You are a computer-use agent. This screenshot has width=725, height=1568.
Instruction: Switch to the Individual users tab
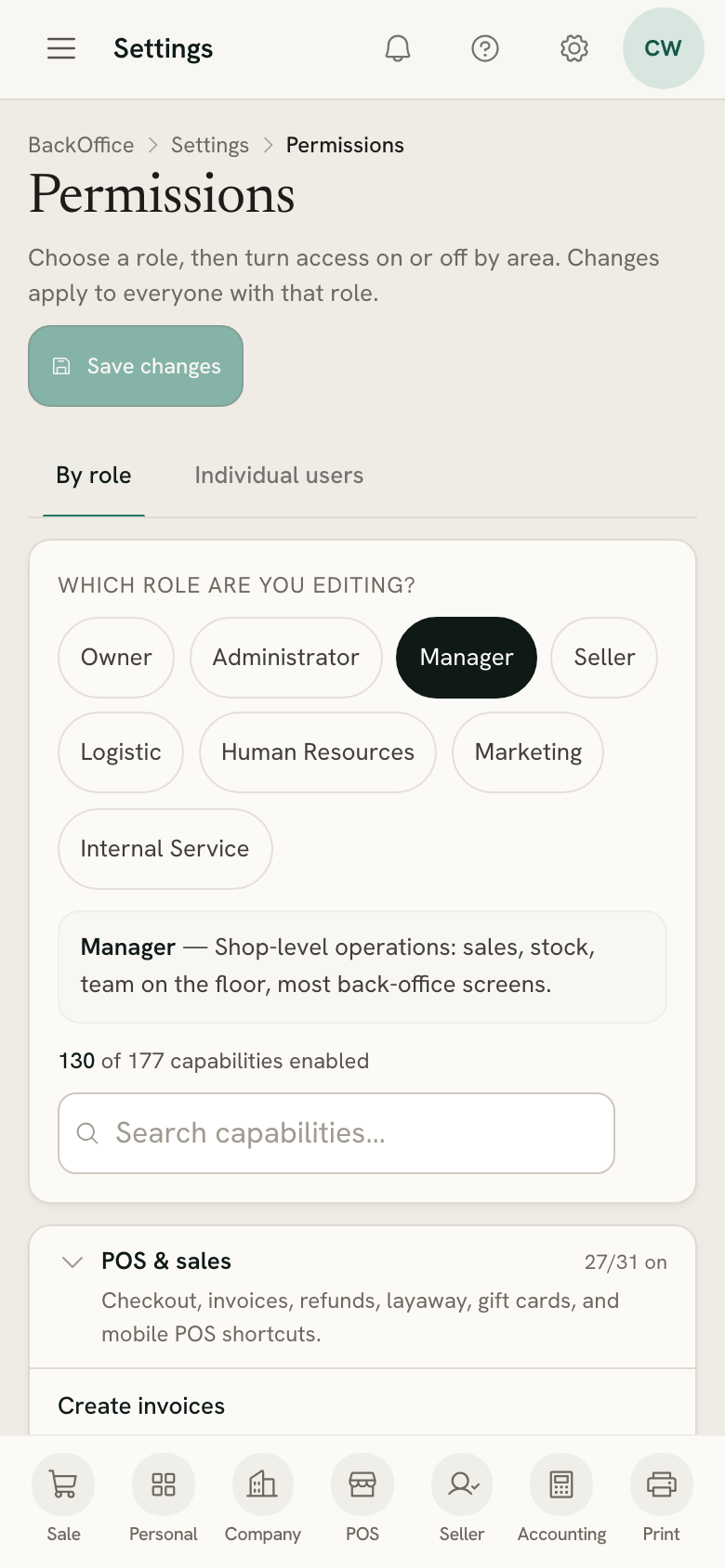click(x=279, y=476)
